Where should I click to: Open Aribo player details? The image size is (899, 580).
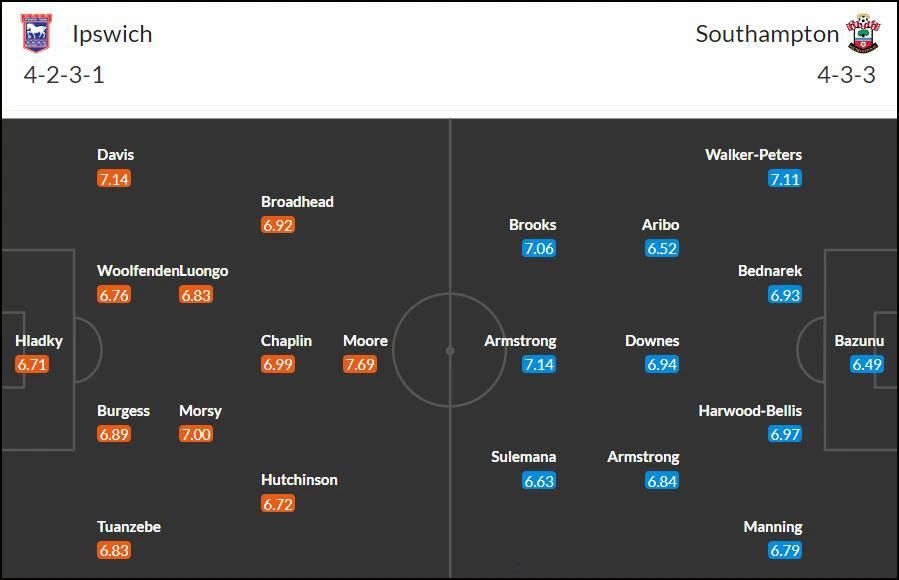tap(660, 225)
